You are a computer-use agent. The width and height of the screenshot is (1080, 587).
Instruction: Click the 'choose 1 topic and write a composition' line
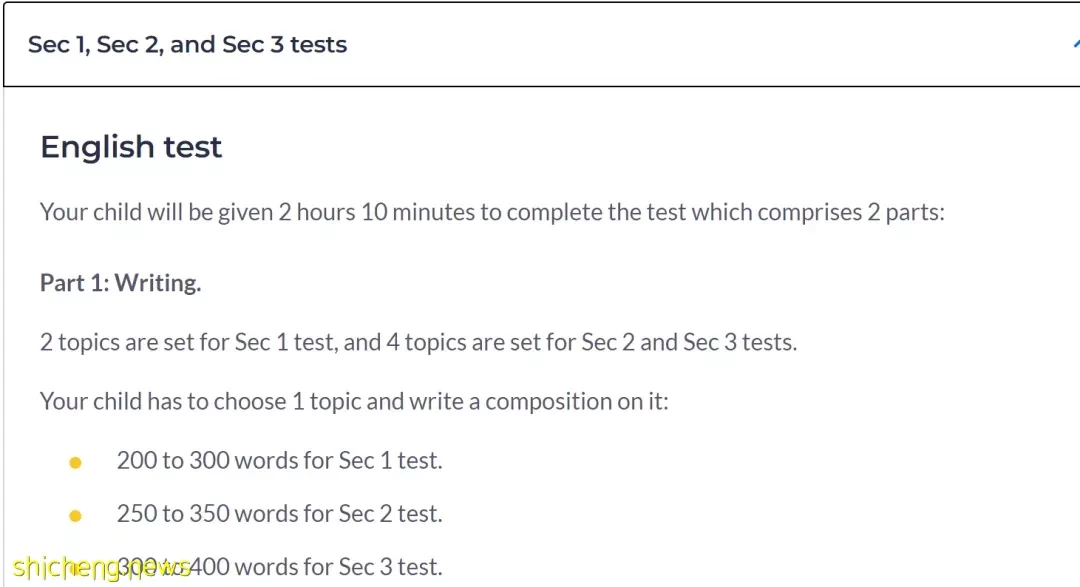click(x=354, y=401)
